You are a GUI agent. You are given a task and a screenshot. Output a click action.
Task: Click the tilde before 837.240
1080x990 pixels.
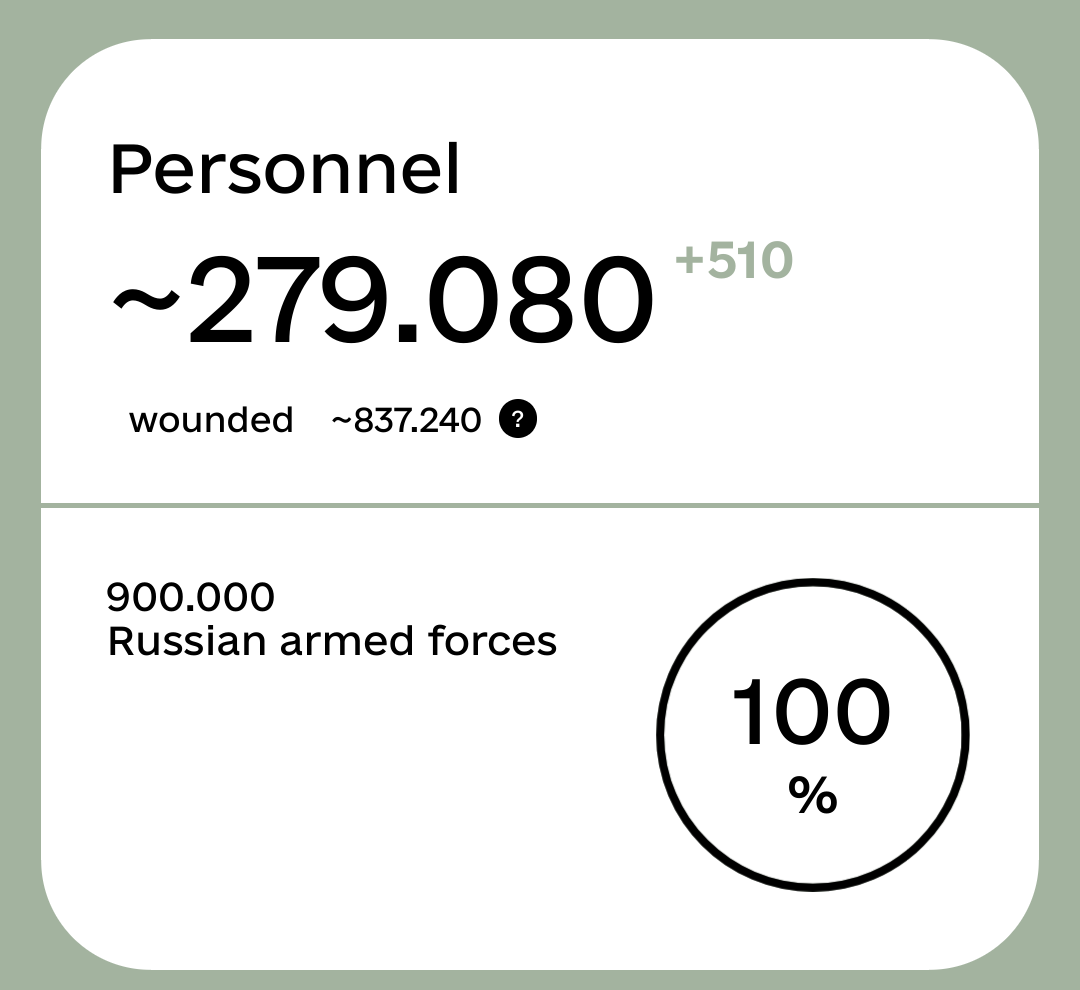[341, 420]
